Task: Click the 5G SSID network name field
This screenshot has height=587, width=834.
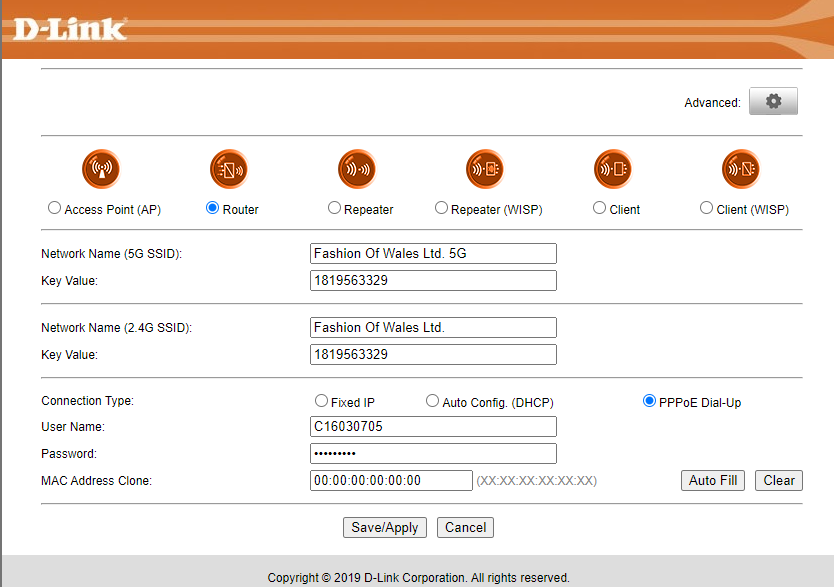Action: click(x=433, y=254)
